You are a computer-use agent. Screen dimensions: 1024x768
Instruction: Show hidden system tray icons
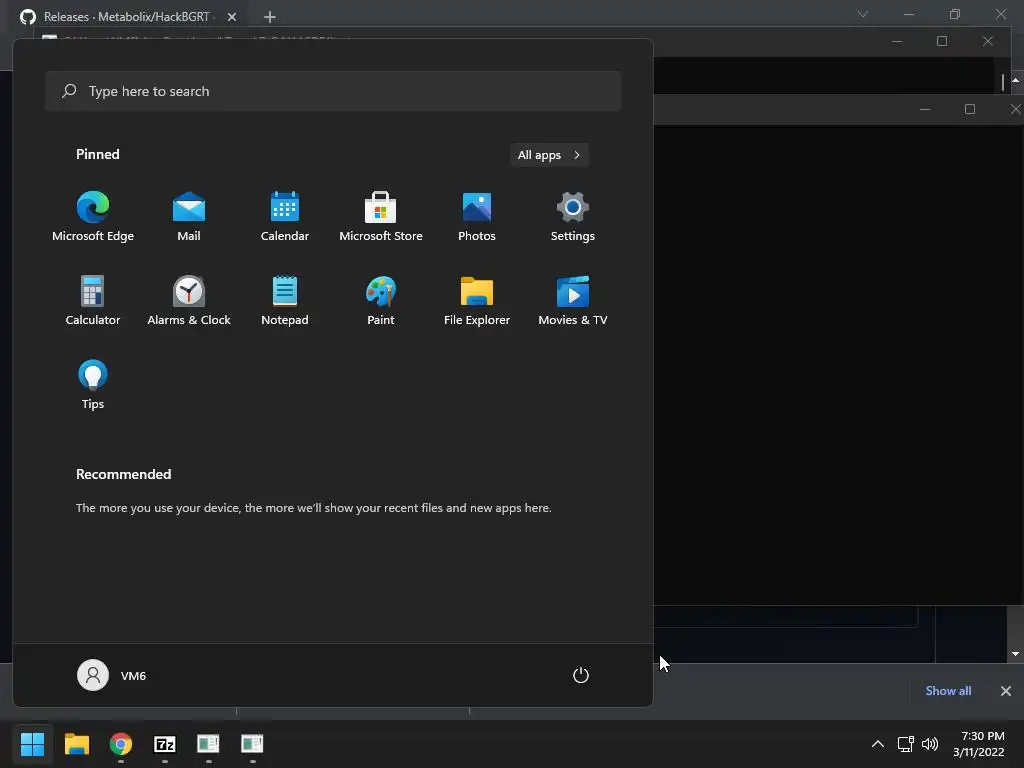tap(878, 744)
